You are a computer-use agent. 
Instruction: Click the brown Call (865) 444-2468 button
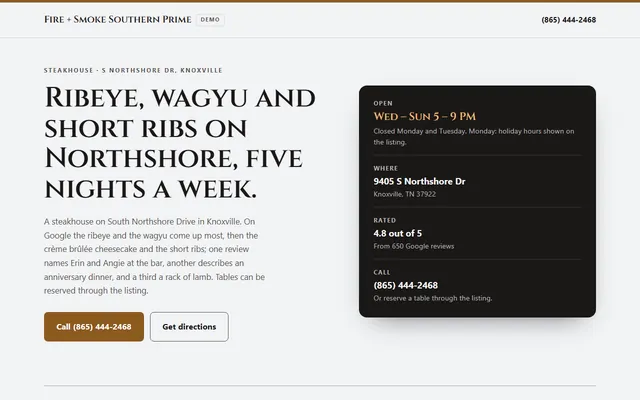click(94, 327)
